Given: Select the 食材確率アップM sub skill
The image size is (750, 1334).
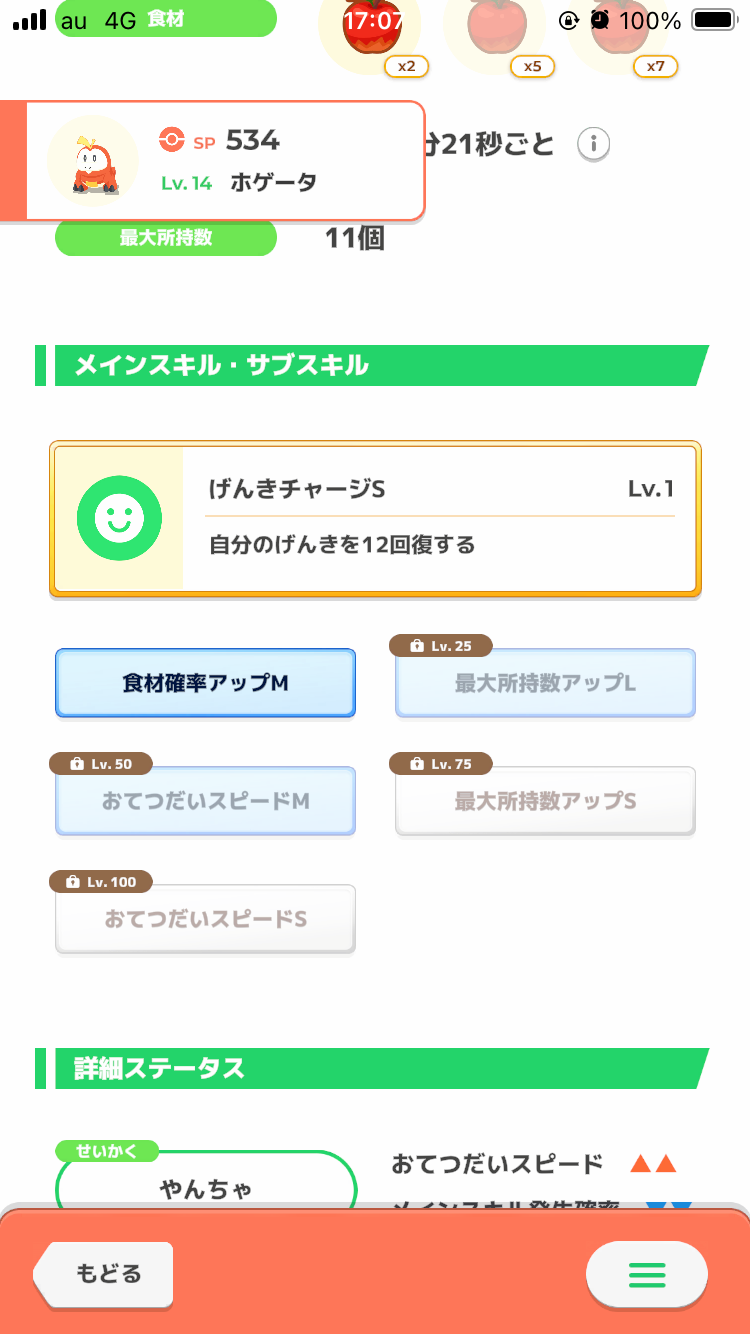Looking at the screenshot, I should coord(205,683).
